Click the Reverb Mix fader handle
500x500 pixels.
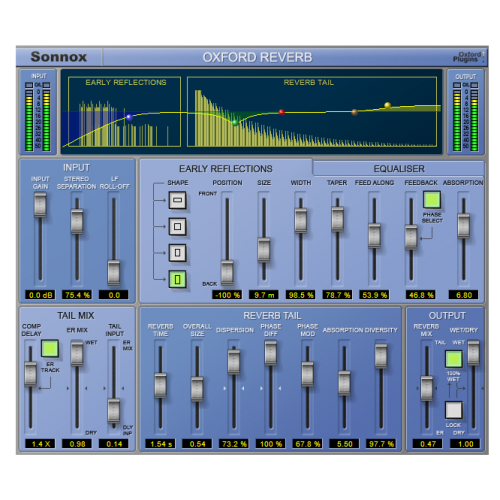(x=427, y=388)
